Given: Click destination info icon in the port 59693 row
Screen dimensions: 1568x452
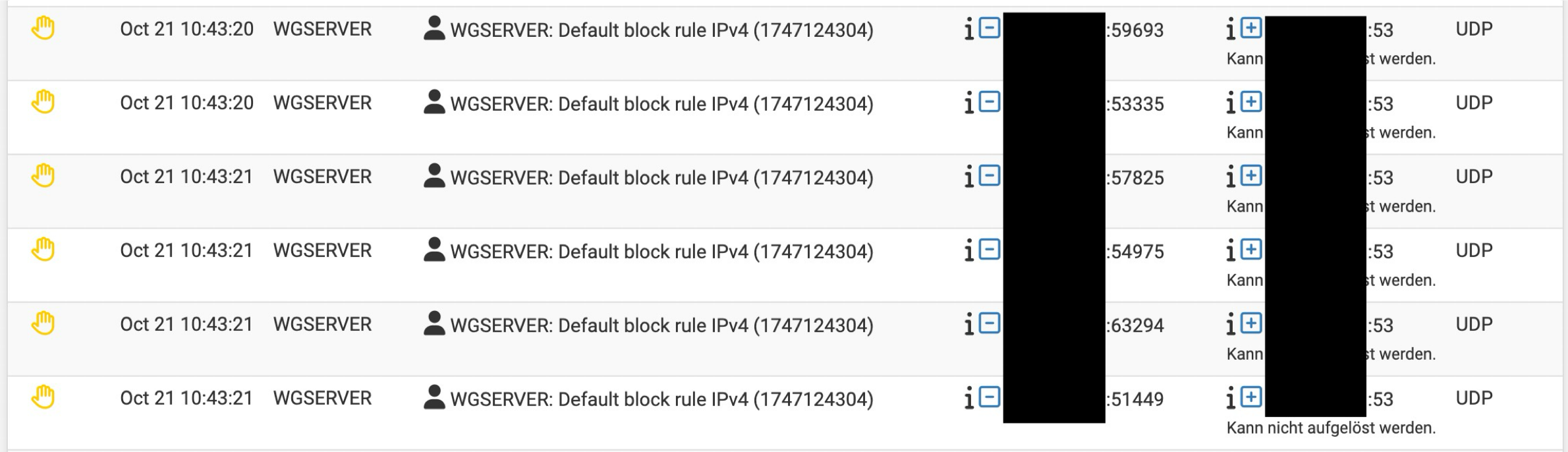Looking at the screenshot, I should pyautogui.click(x=1230, y=30).
